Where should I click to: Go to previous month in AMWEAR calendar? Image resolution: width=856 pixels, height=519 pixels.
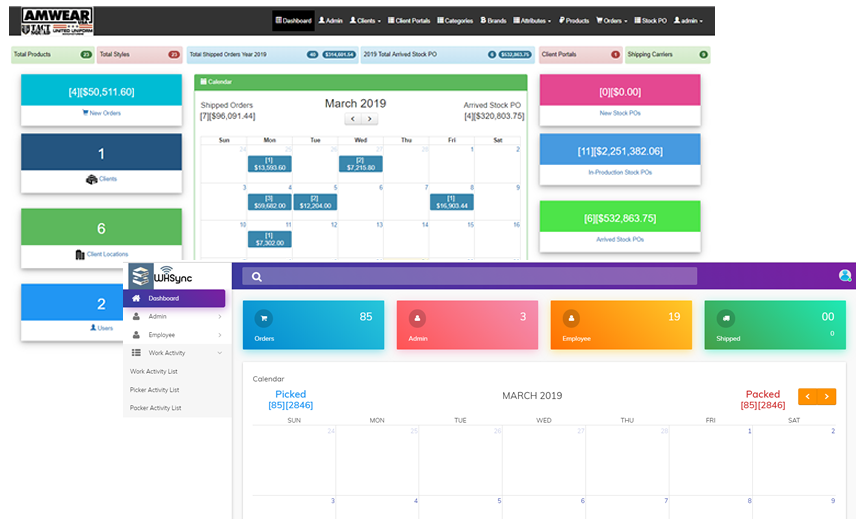coord(353,118)
